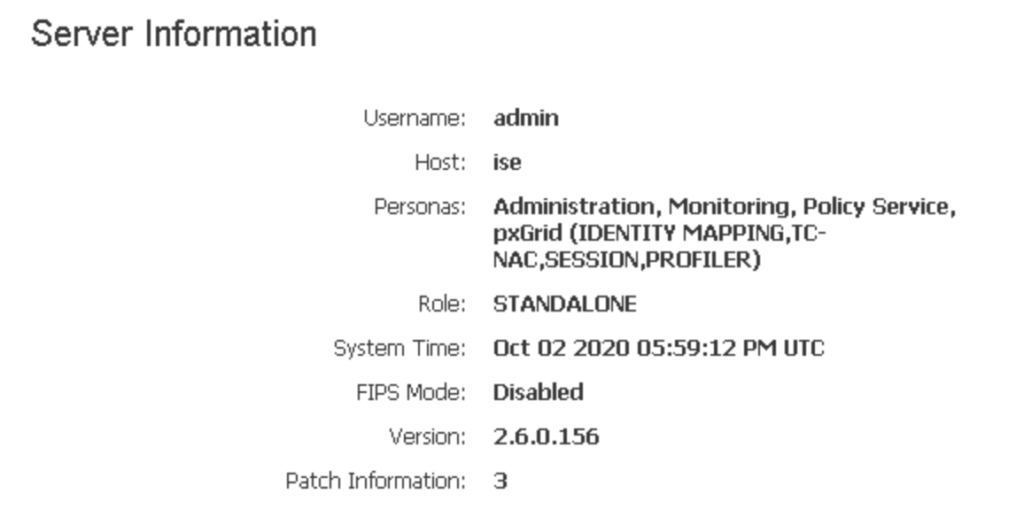The image size is (1024, 524).
Task: Select the patch number 3 value
Action: [x=500, y=481]
